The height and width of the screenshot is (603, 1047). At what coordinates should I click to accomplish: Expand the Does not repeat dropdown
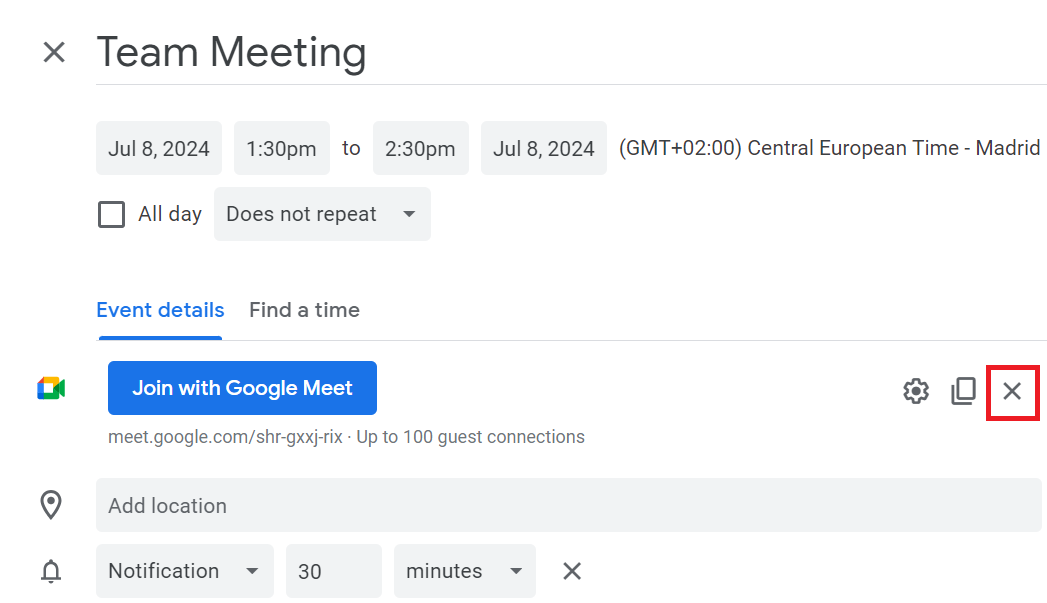click(321, 214)
